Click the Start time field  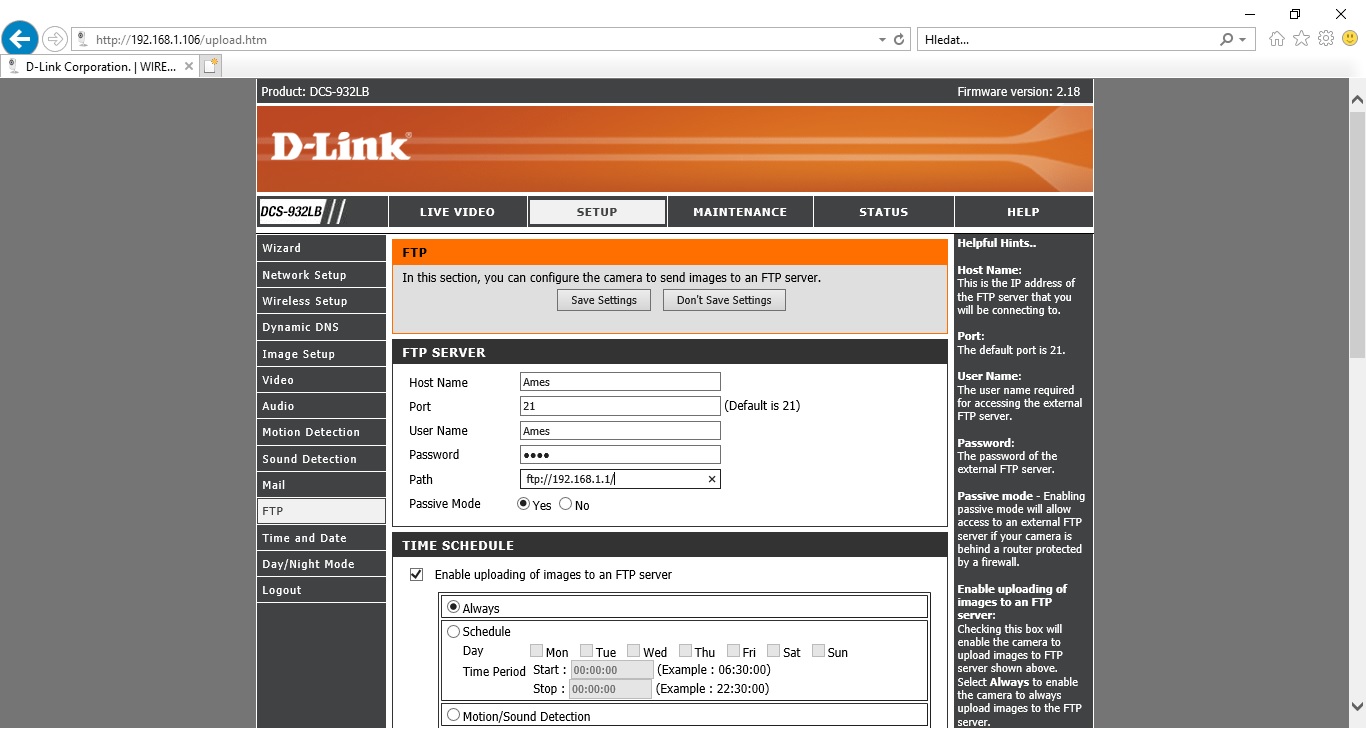tap(612, 670)
